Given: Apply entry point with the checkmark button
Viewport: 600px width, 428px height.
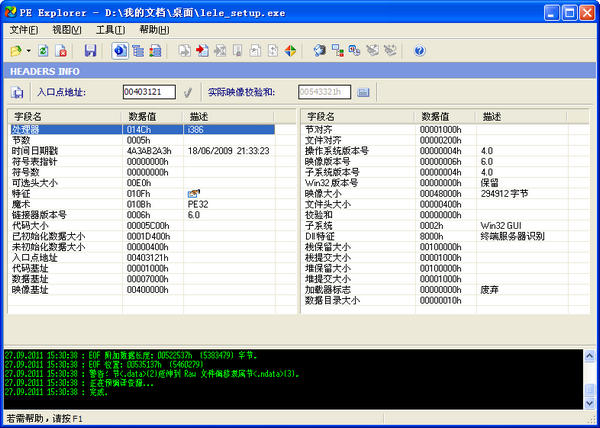Looking at the screenshot, I should [187, 92].
